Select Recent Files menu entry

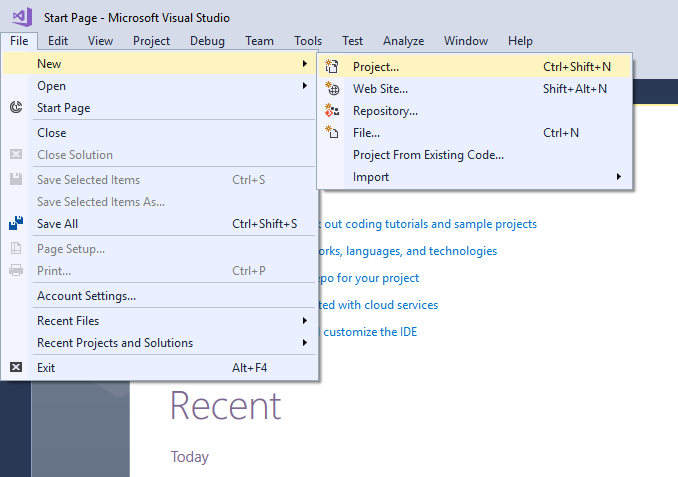[159, 321]
